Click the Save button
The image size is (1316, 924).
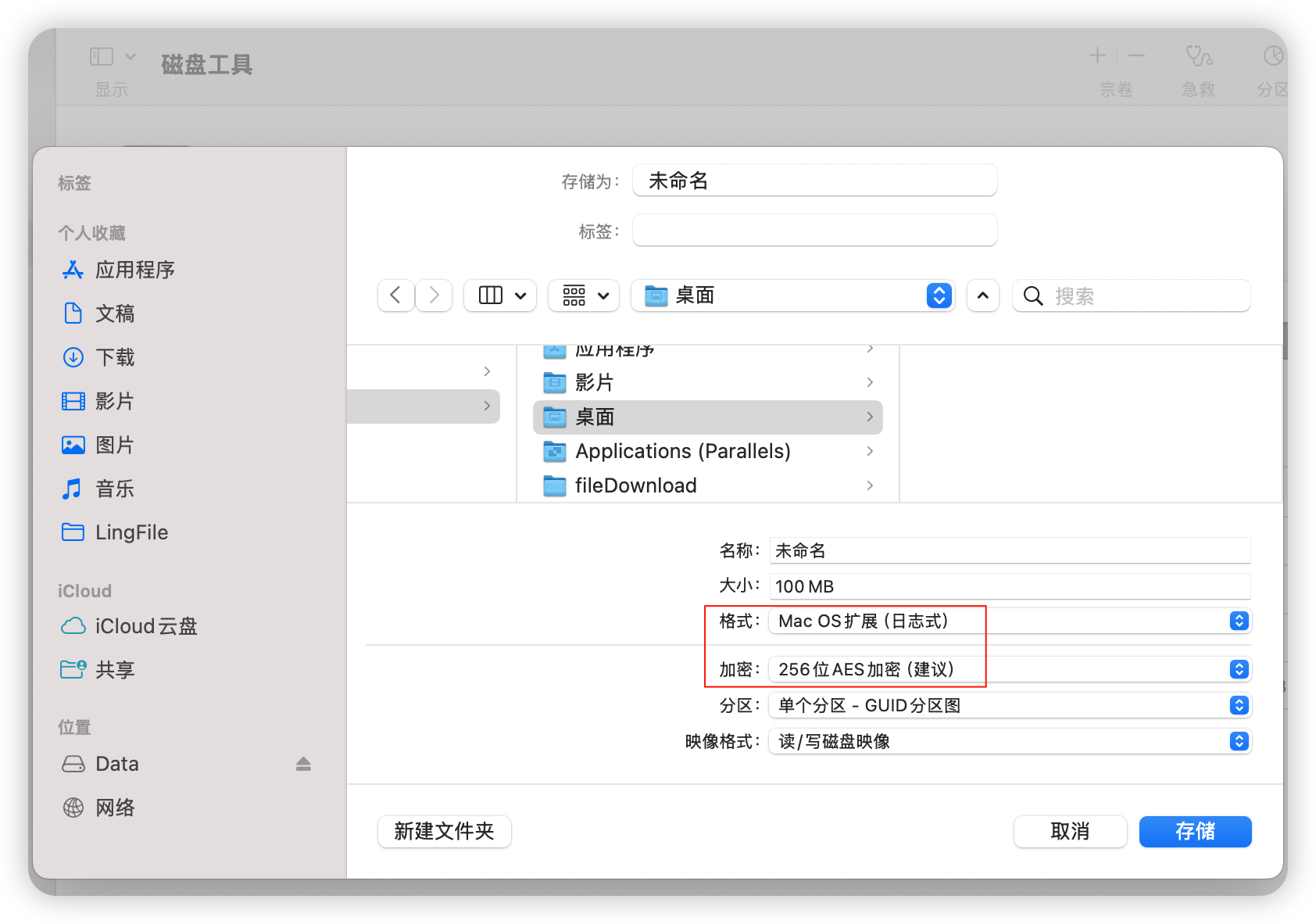click(x=1195, y=831)
